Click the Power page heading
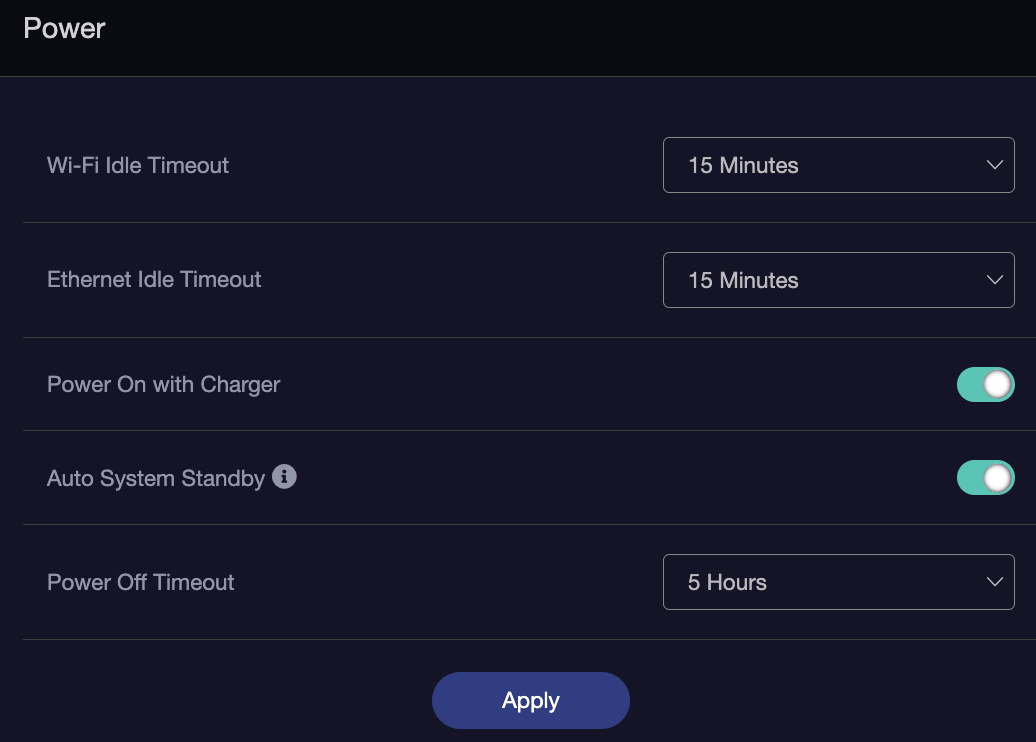Viewport: 1036px width, 742px height. tap(64, 28)
